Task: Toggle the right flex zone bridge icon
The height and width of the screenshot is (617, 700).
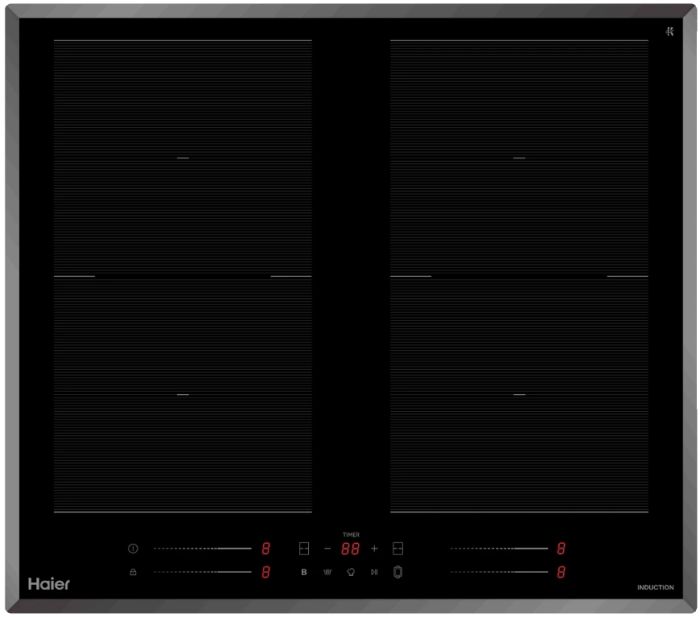Action: coord(397,549)
